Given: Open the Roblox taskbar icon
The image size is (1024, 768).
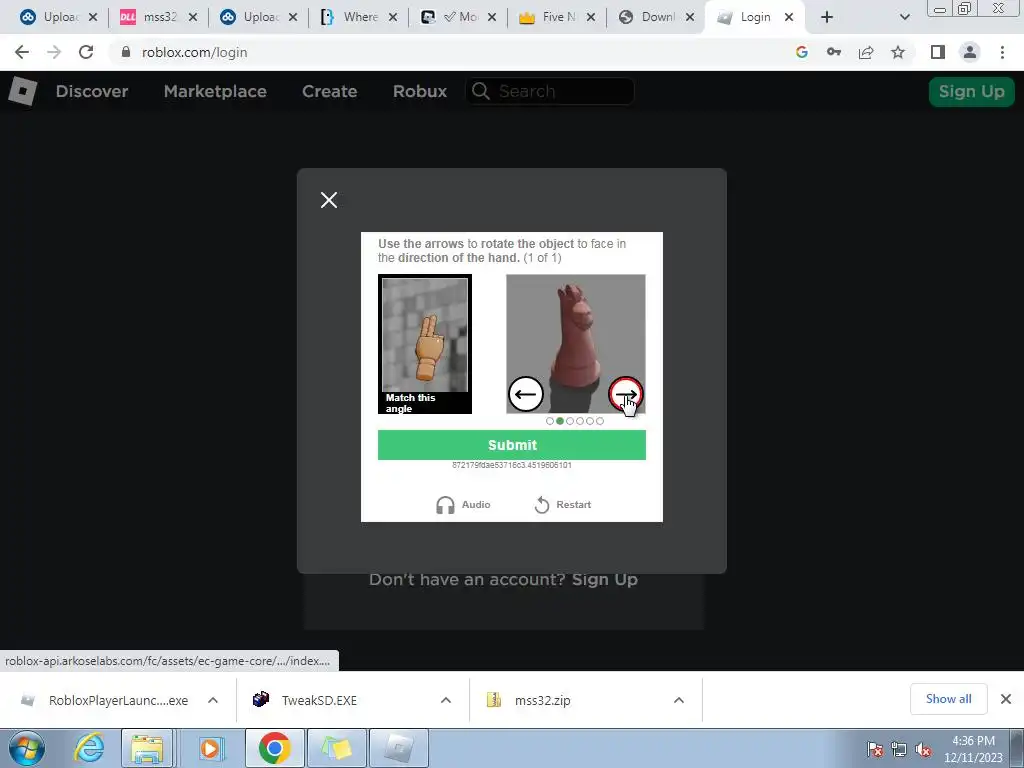Looking at the screenshot, I should pos(399,748).
